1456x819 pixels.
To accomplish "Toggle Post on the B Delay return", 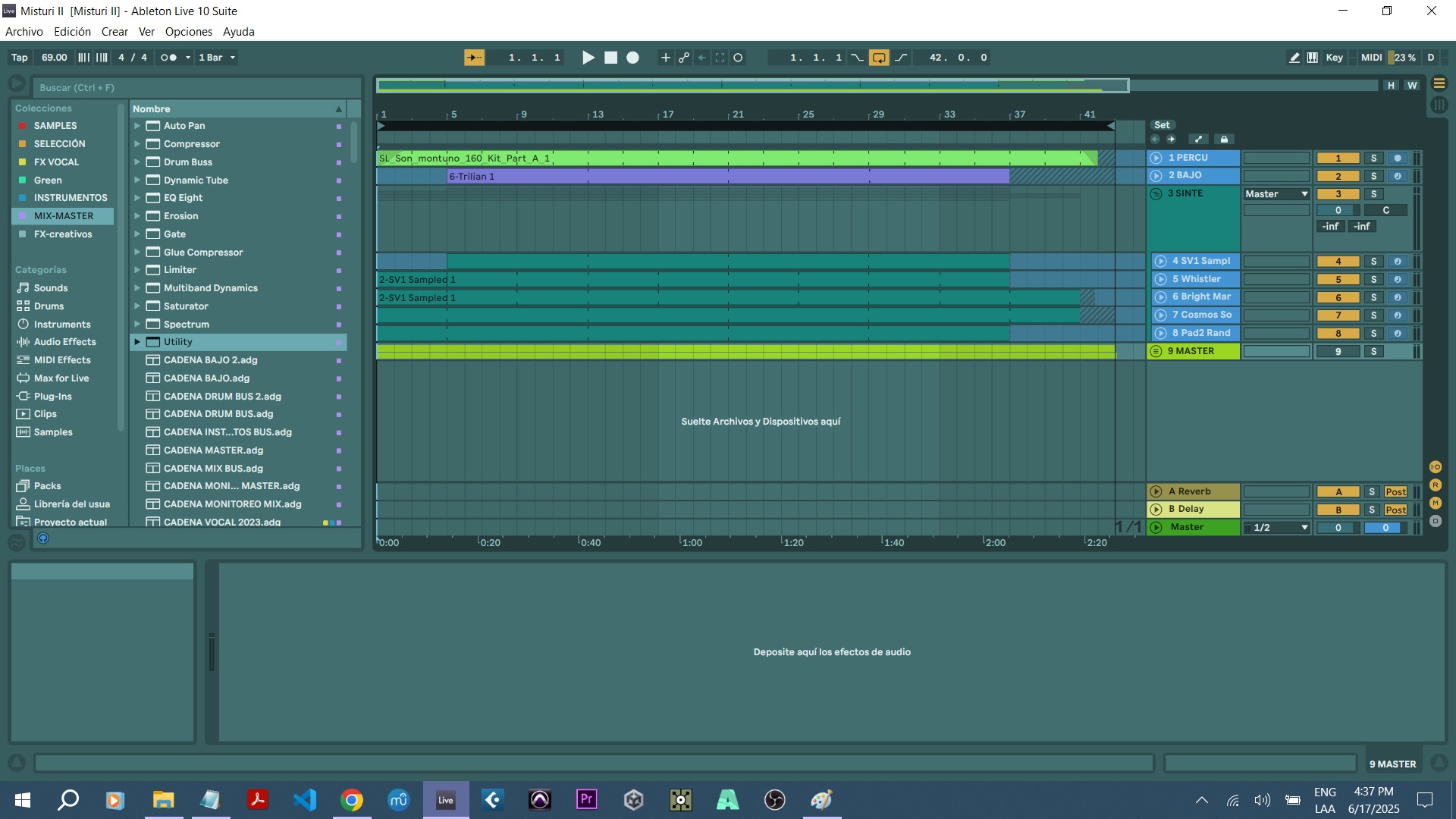I will [x=1395, y=510].
